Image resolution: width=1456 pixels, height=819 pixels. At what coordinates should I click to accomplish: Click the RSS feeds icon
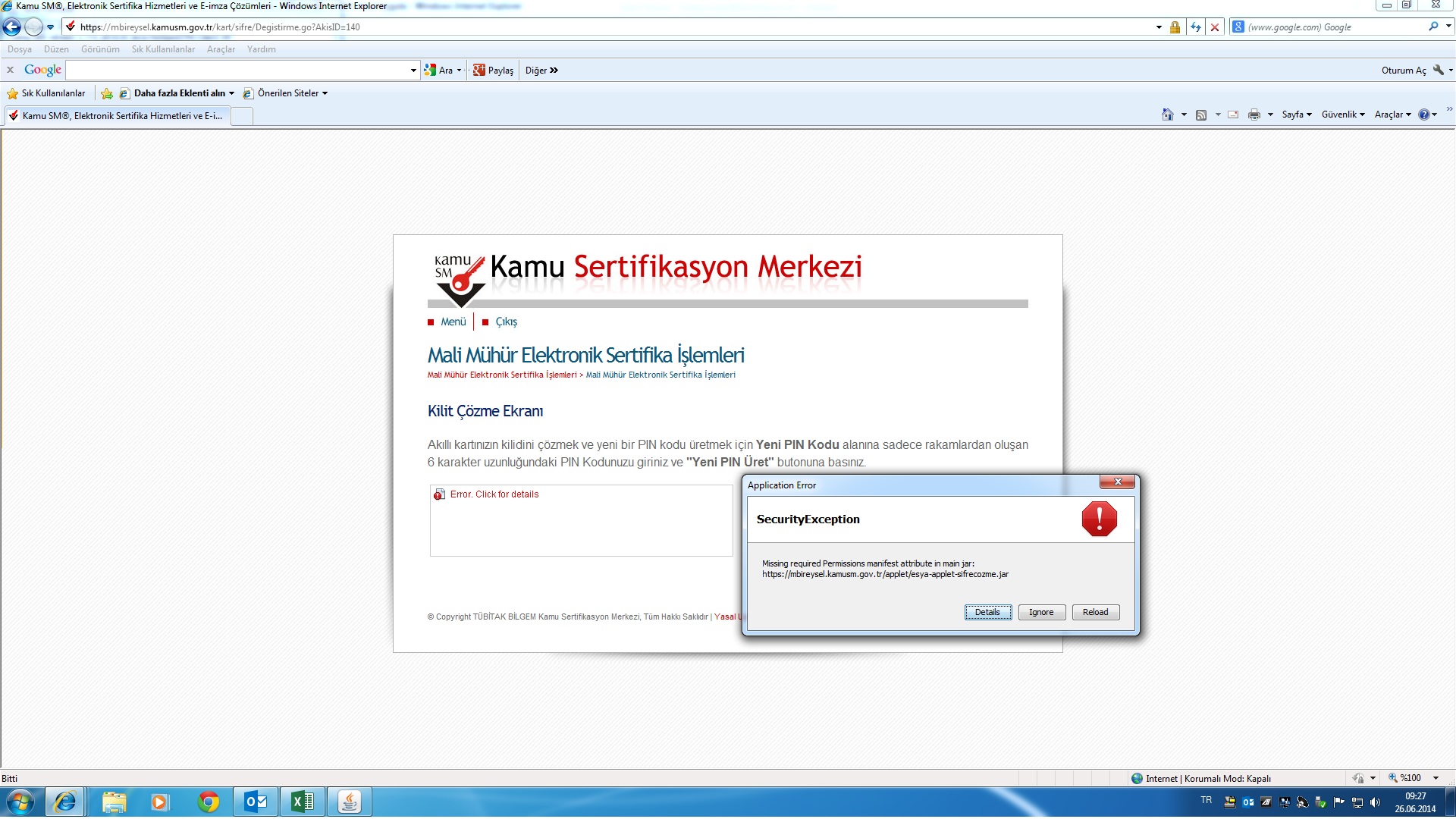click(x=1200, y=115)
